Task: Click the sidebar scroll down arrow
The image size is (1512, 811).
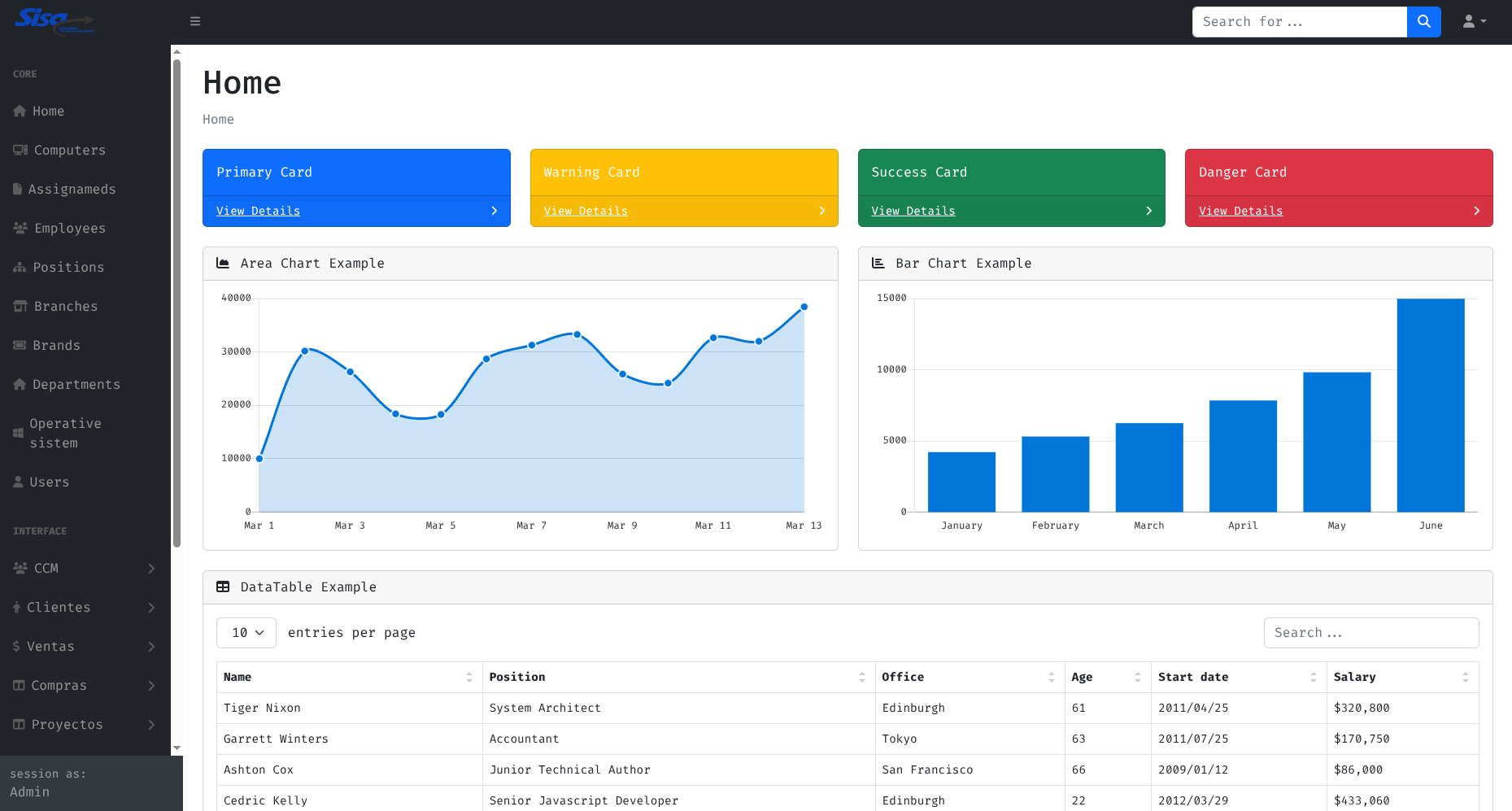Action: coord(176,748)
